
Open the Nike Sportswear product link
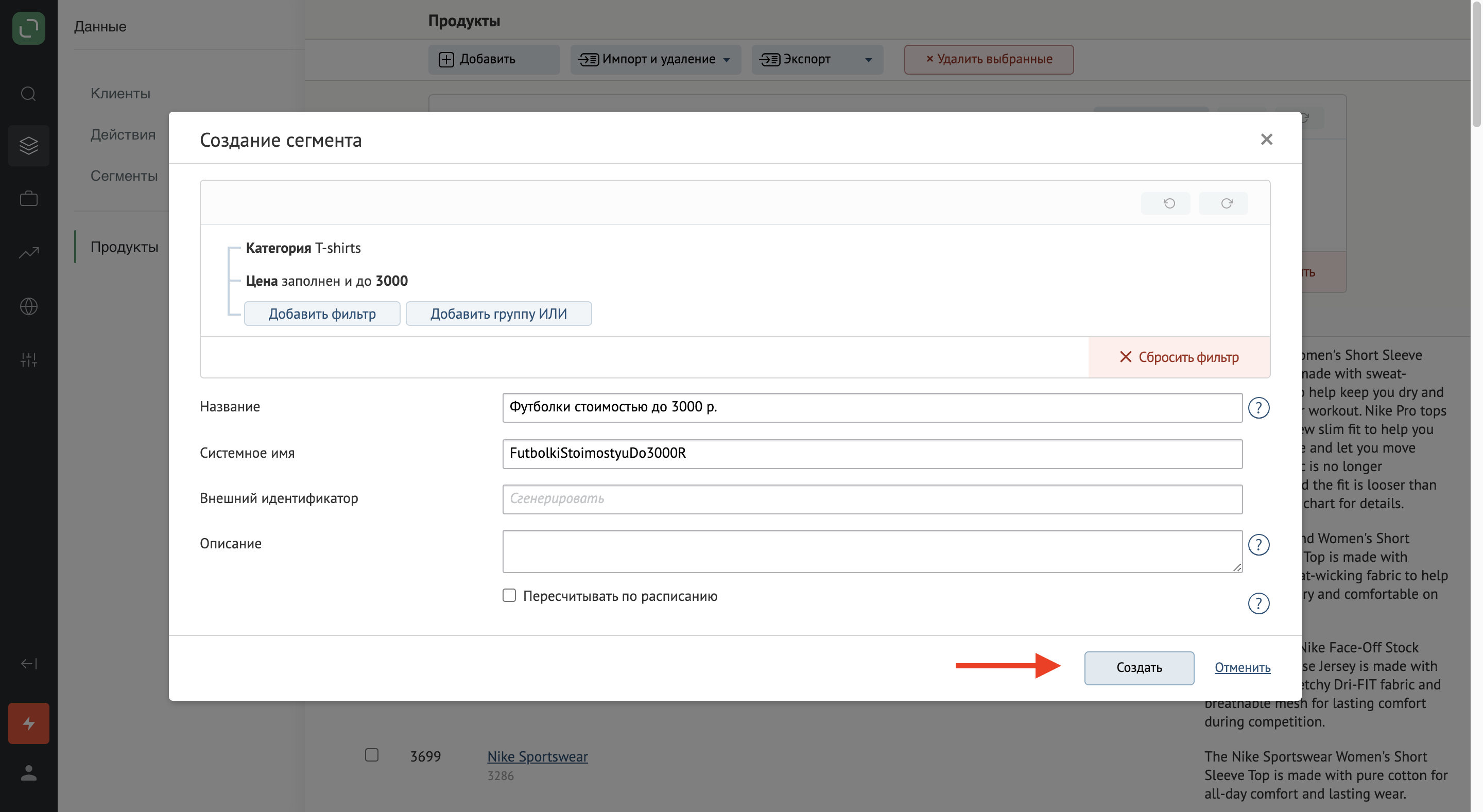537,756
